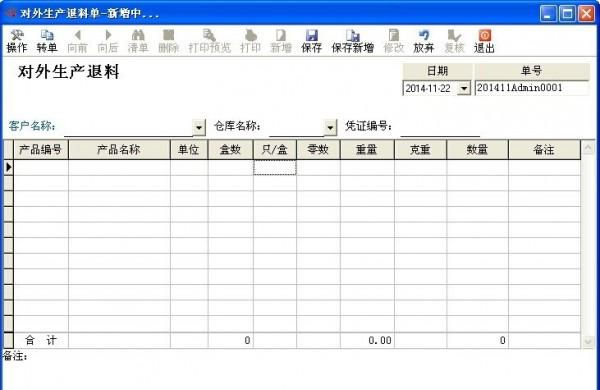
Task: Click the focused 只/盒 cell in first row
Action: [x=275, y=167]
